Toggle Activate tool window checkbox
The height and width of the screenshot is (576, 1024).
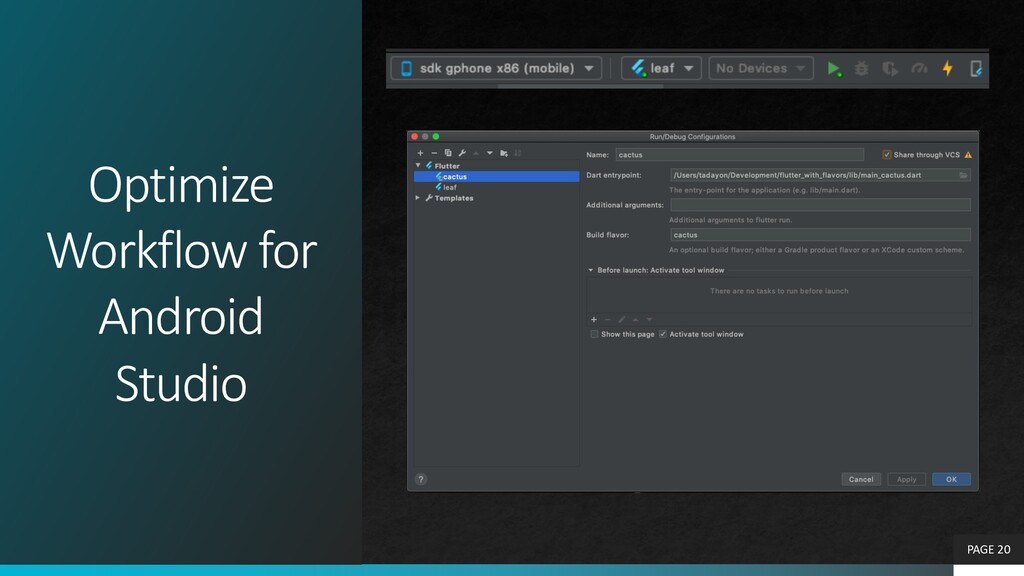(x=663, y=334)
